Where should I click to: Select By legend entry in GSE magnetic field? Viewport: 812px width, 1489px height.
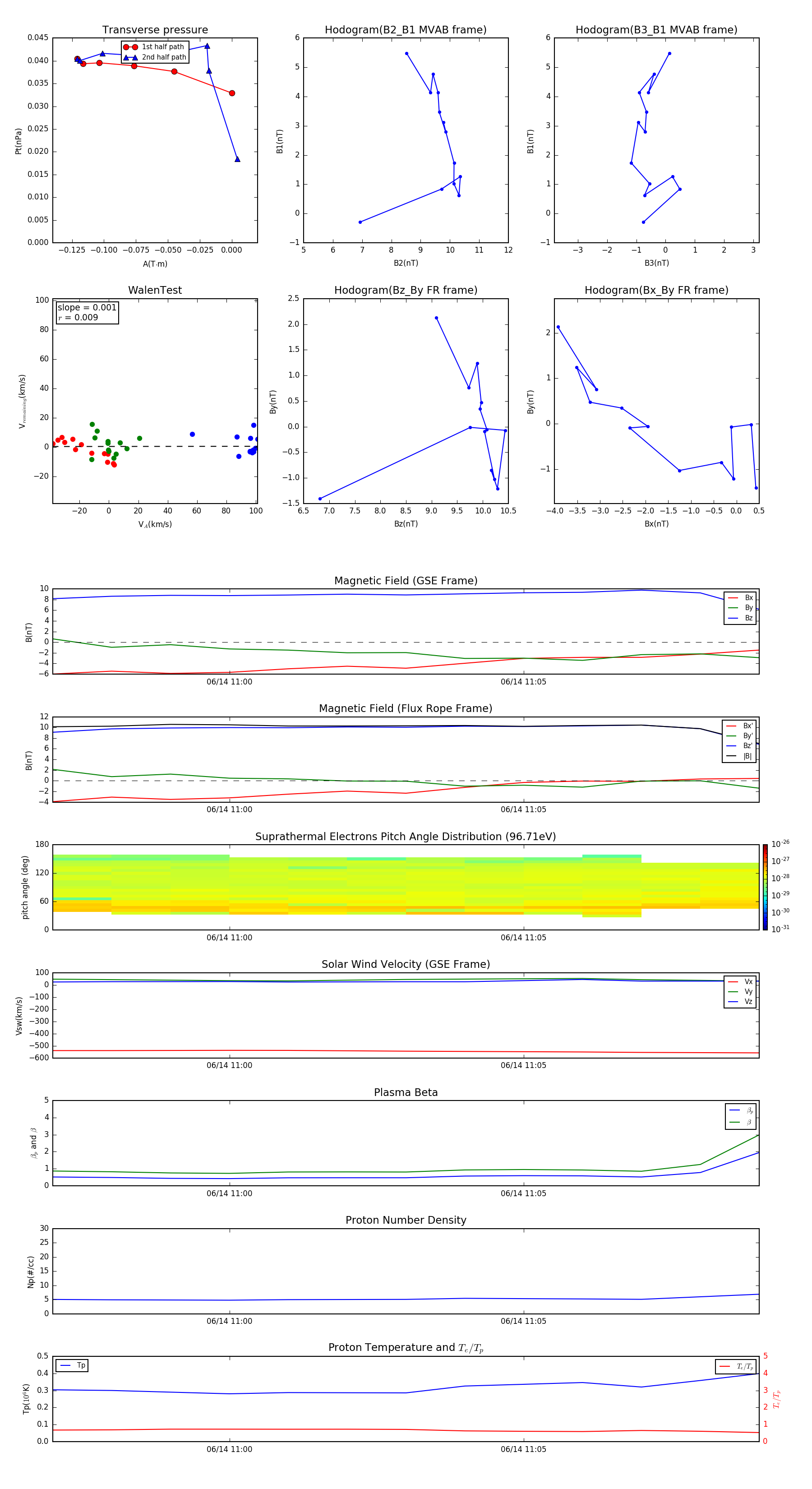[x=740, y=607]
